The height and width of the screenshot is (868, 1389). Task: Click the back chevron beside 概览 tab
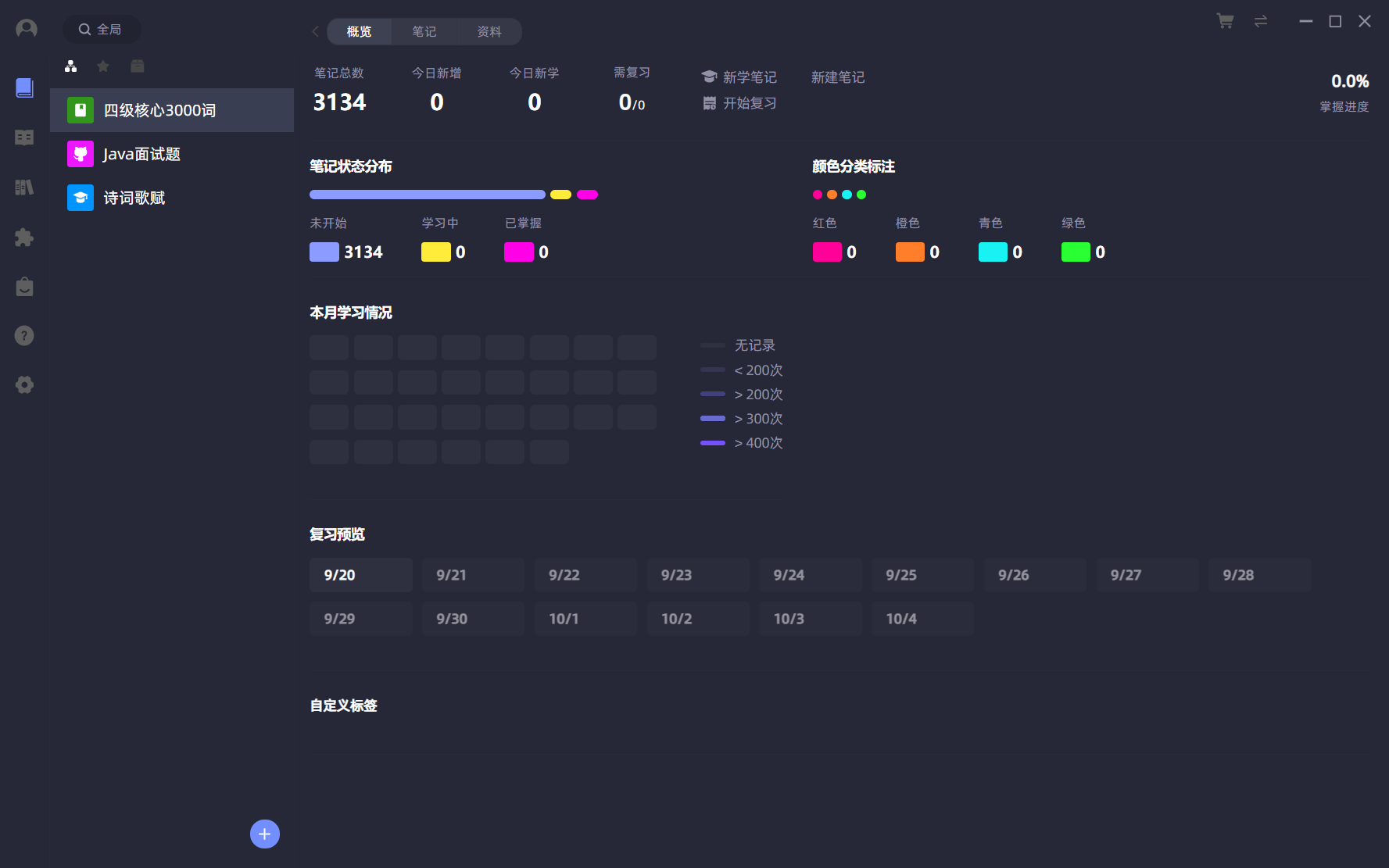(x=316, y=31)
